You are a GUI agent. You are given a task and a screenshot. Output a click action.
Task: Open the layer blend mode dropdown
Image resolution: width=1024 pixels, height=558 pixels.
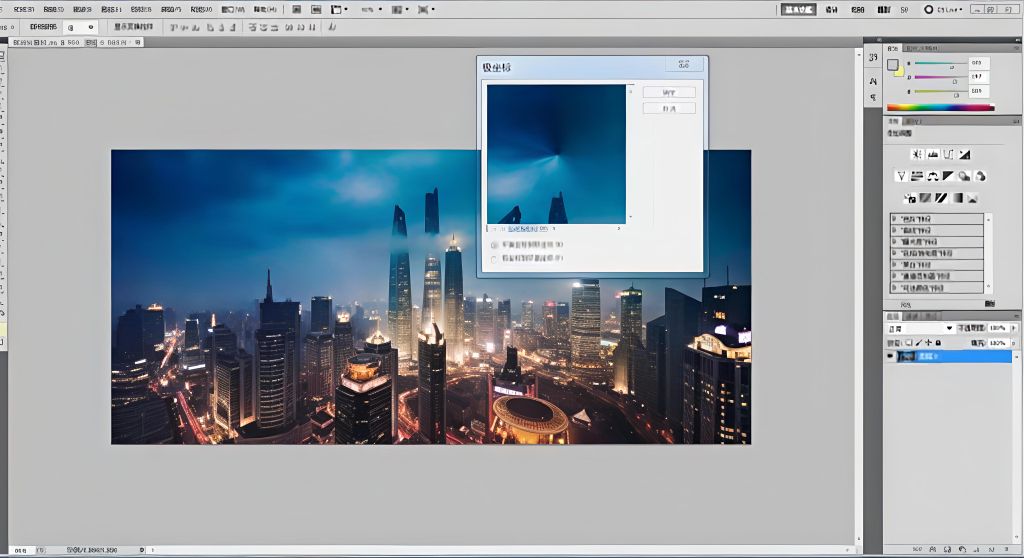[922, 328]
